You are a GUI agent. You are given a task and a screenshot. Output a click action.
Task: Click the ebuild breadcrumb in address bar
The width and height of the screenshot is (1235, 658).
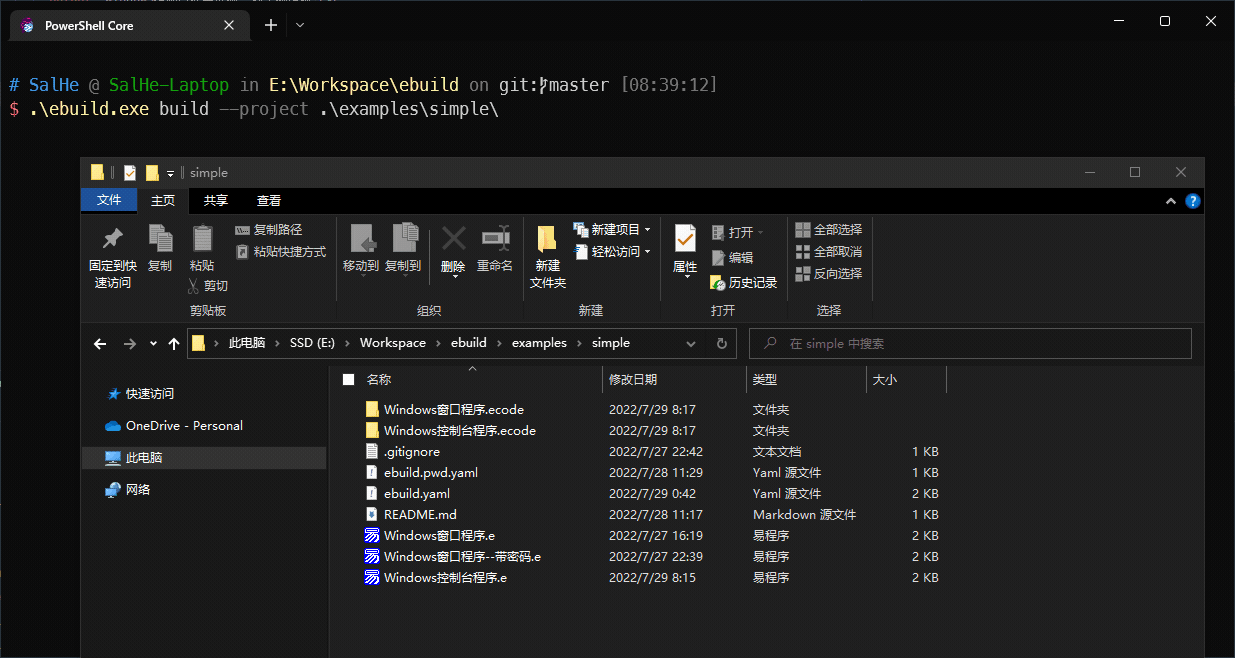pyautogui.click(x=468, y=343)
